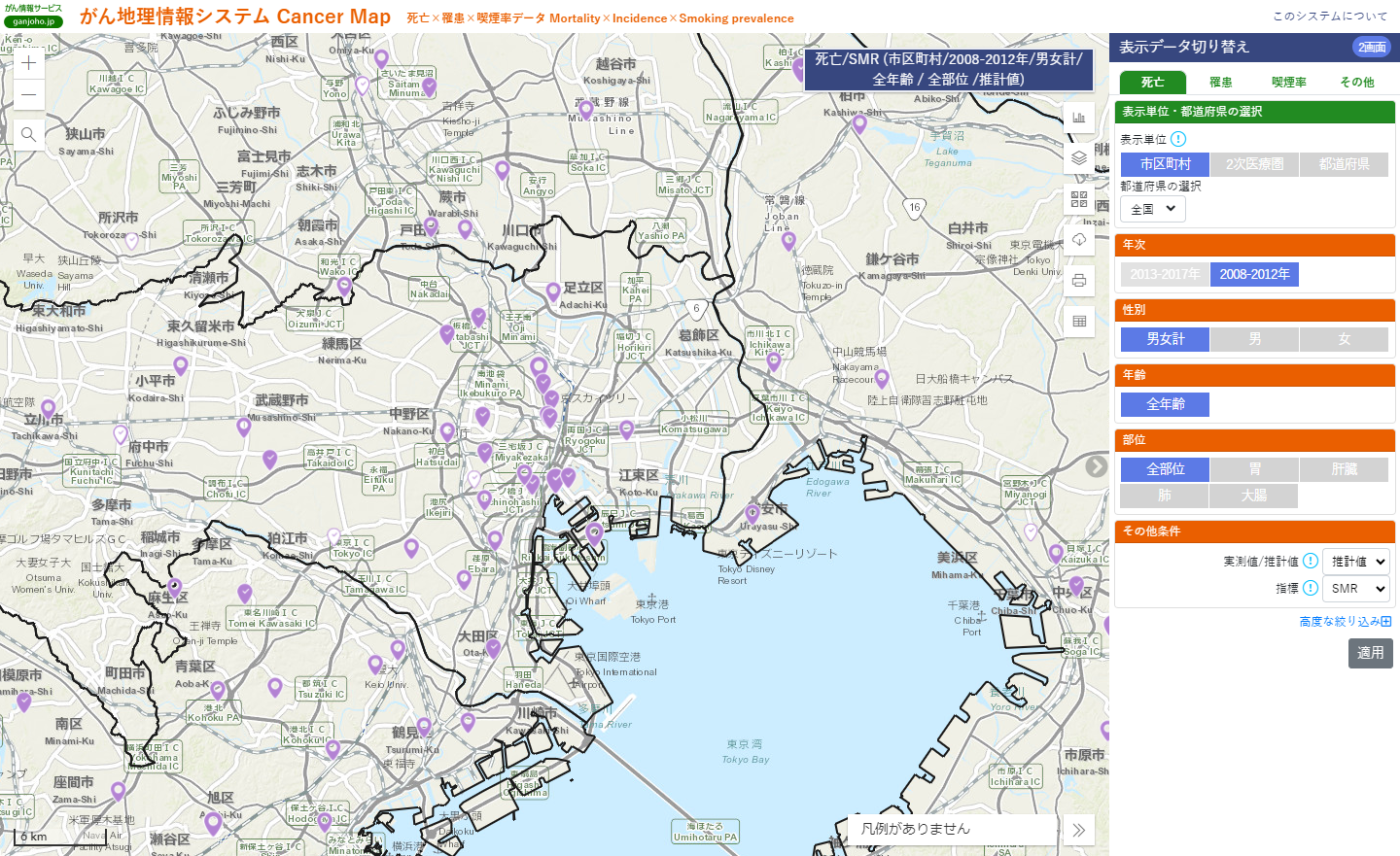Zoom out of the map
Image resolution: width=1400 pixels, height=856 pixels.
29,96
